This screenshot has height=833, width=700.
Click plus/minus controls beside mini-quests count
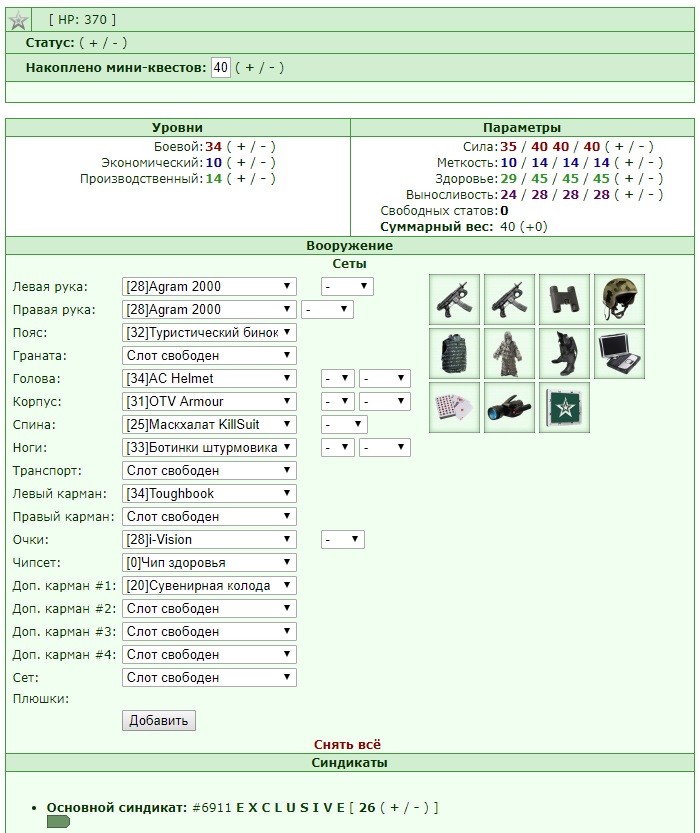click(260, 67)
